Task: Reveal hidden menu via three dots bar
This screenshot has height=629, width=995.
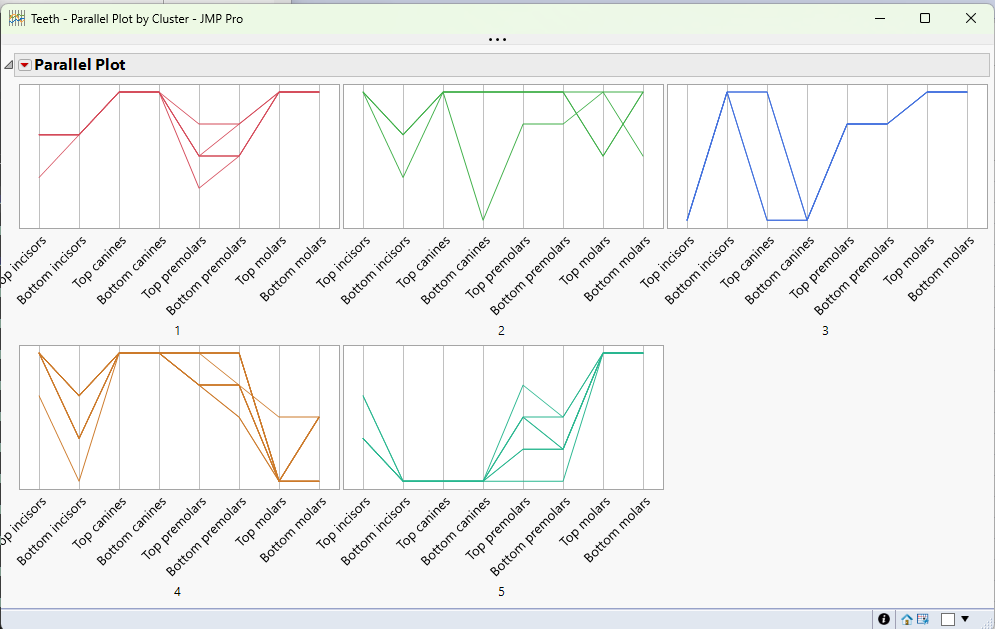Action: pos(498,39)
